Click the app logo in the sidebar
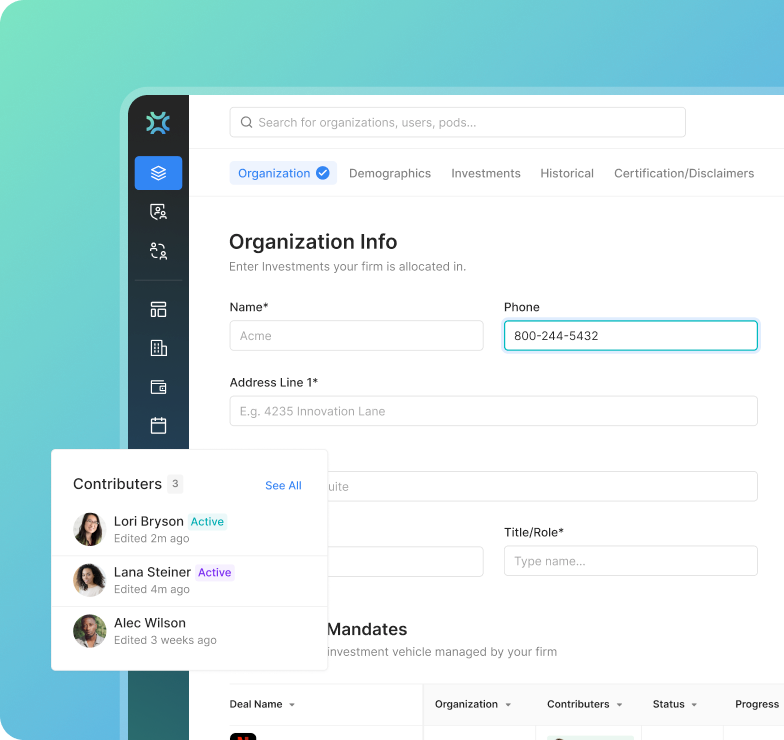The image size is (784, 740). click(158, 122)
